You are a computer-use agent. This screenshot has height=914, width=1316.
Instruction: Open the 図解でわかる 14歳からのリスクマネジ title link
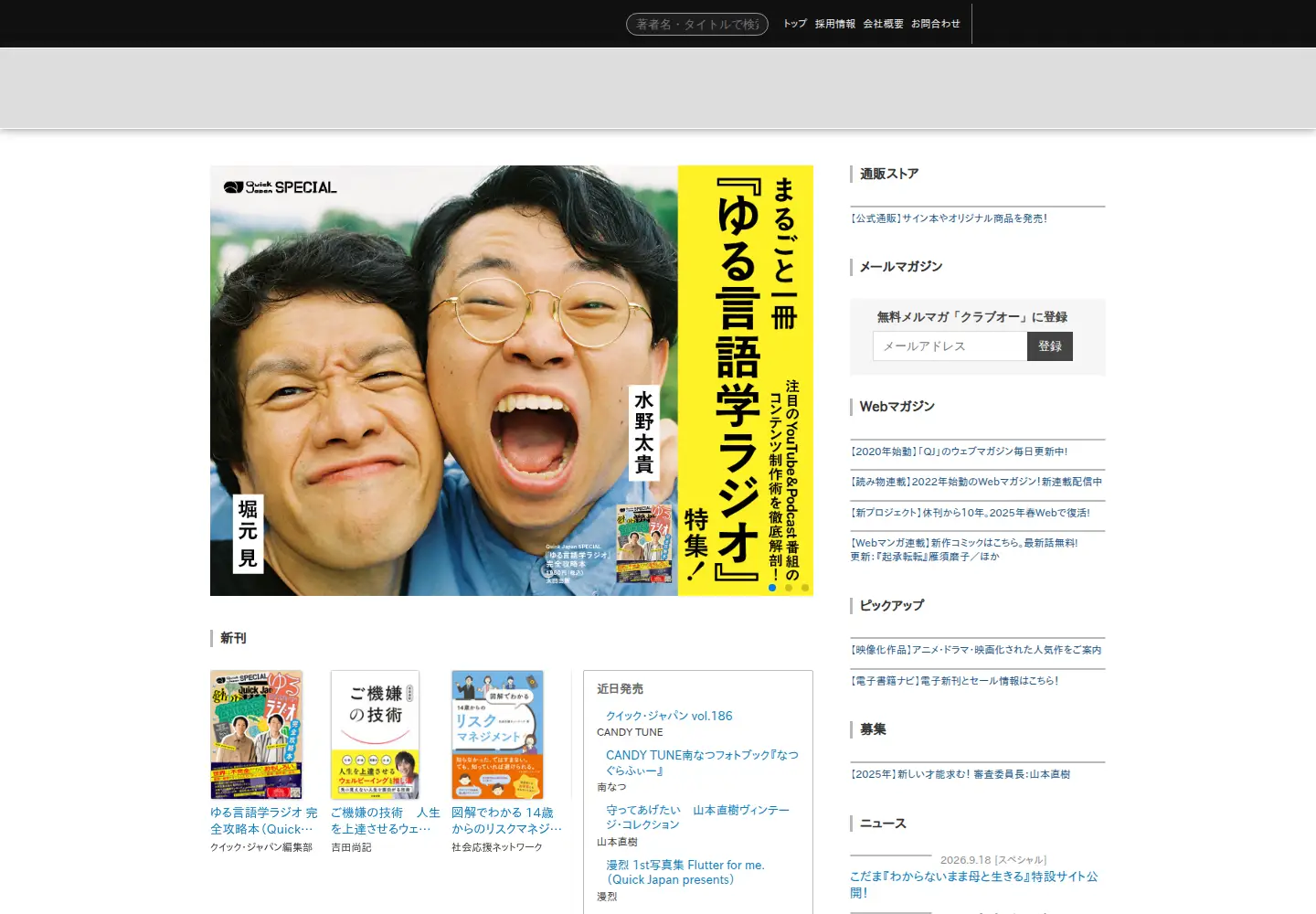[506, 821]
